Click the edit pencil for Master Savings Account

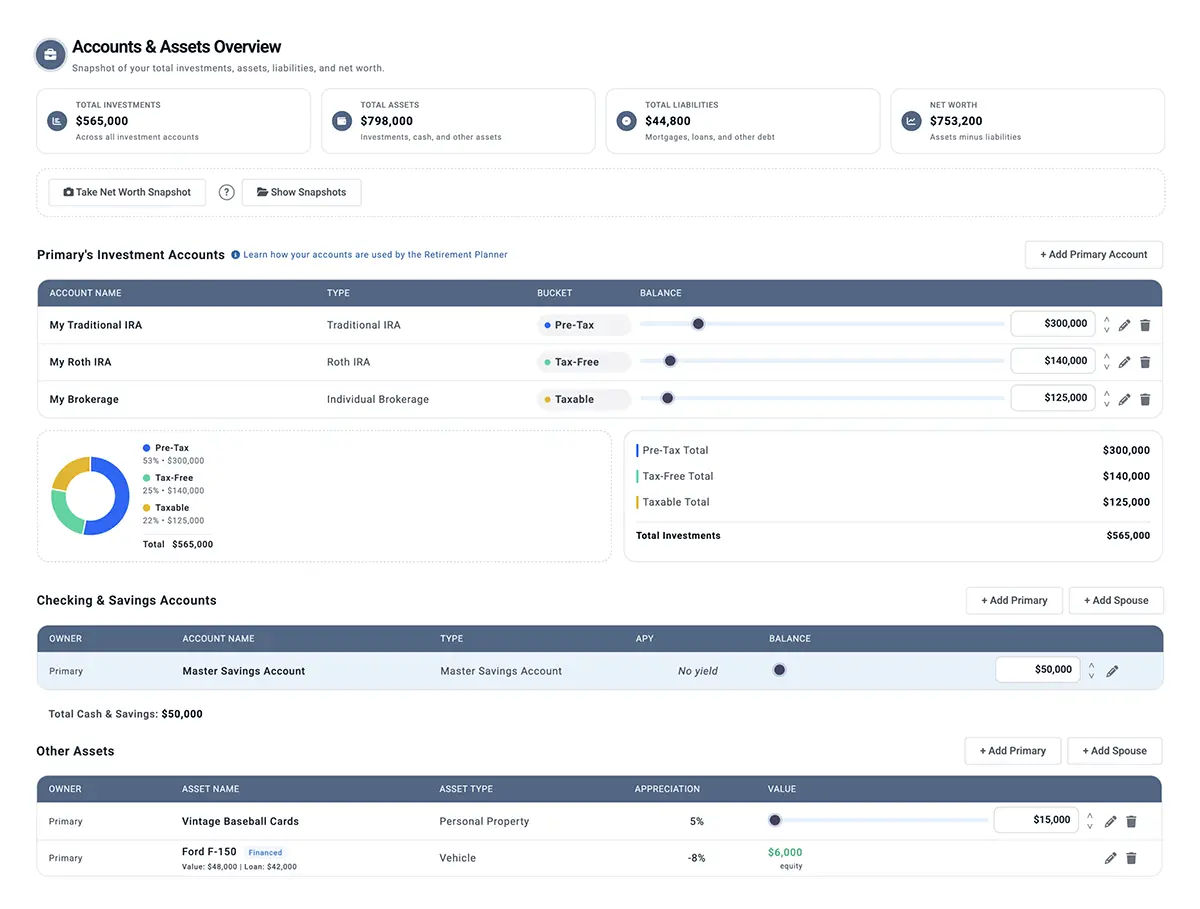[1113, 670]
